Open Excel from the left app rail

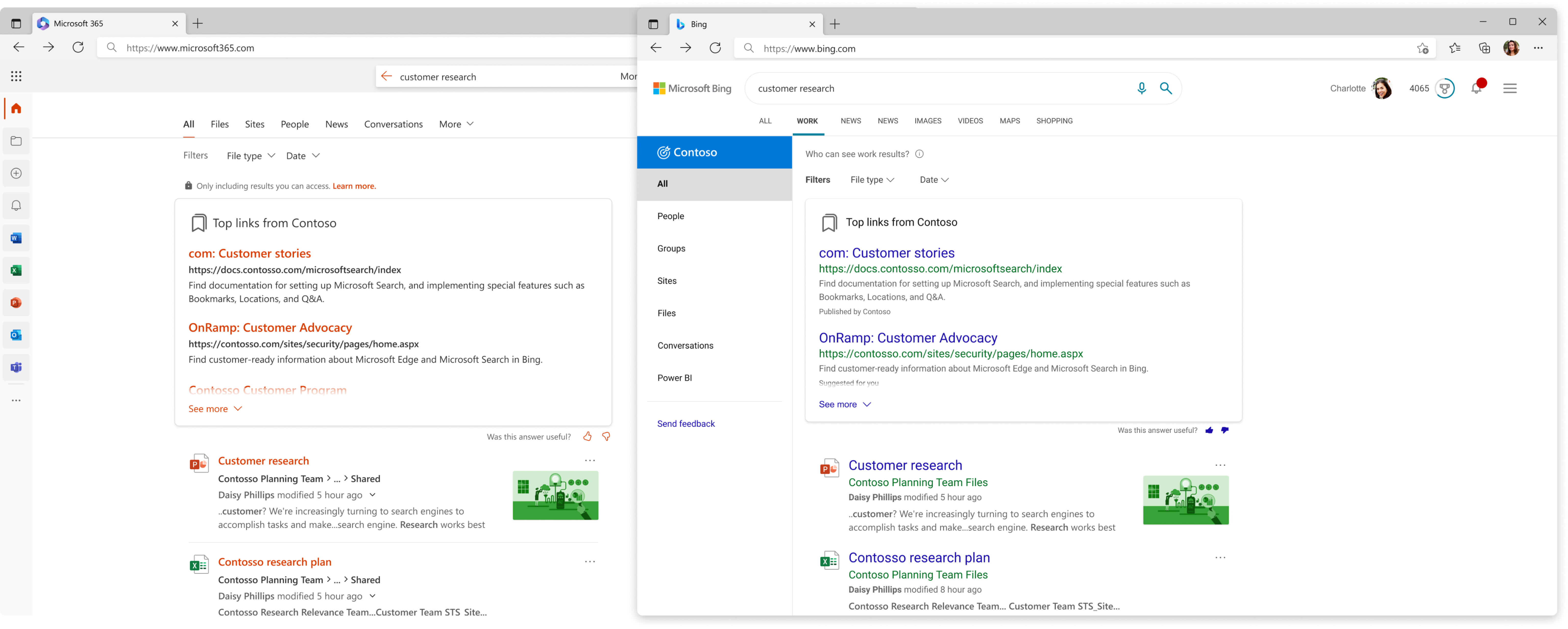[16, 270]
